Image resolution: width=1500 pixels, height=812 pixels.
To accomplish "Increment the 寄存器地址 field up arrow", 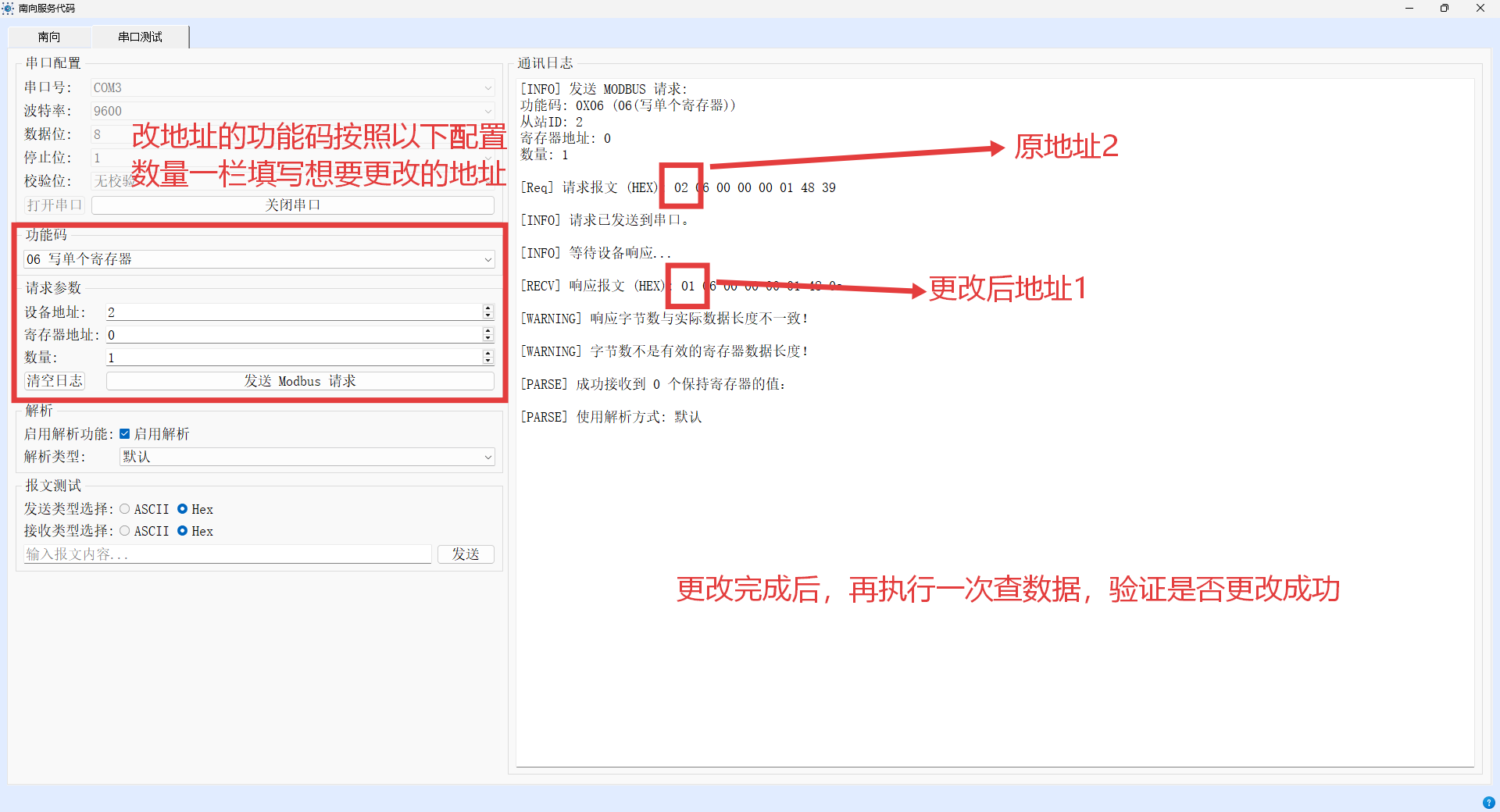I will click(x=487, y=330).
